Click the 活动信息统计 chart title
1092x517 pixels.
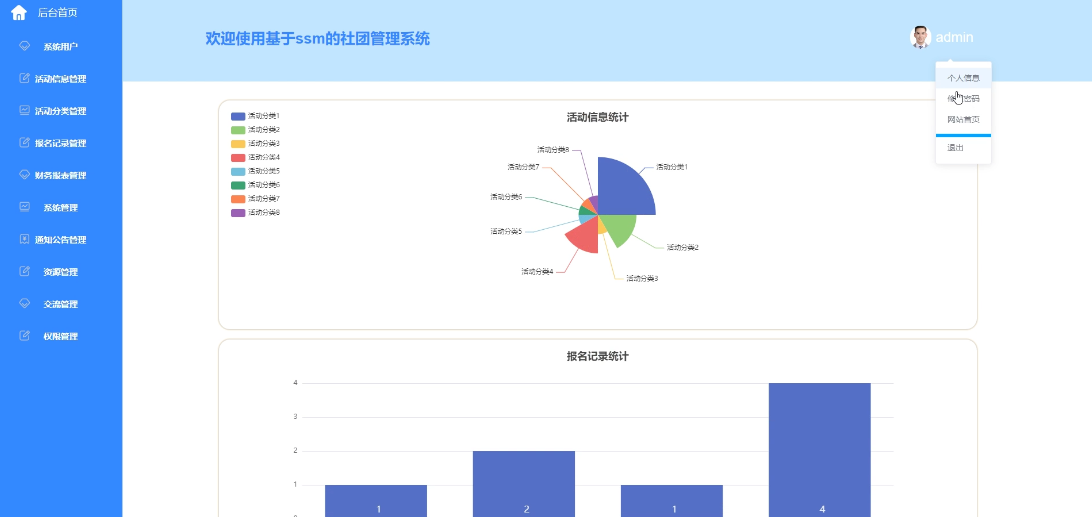click(598, 117)
